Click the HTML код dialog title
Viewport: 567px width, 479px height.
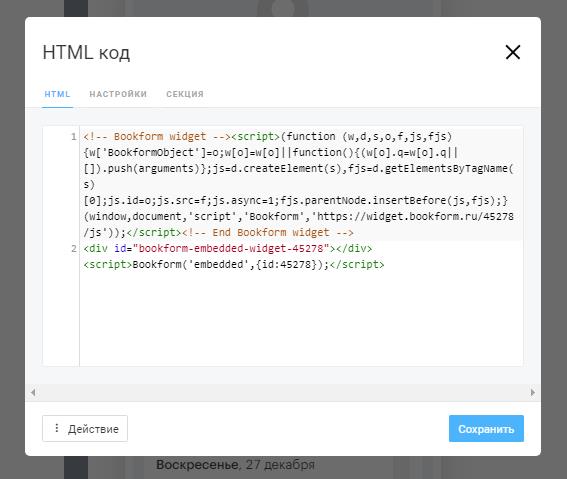(x=86, y=52)
